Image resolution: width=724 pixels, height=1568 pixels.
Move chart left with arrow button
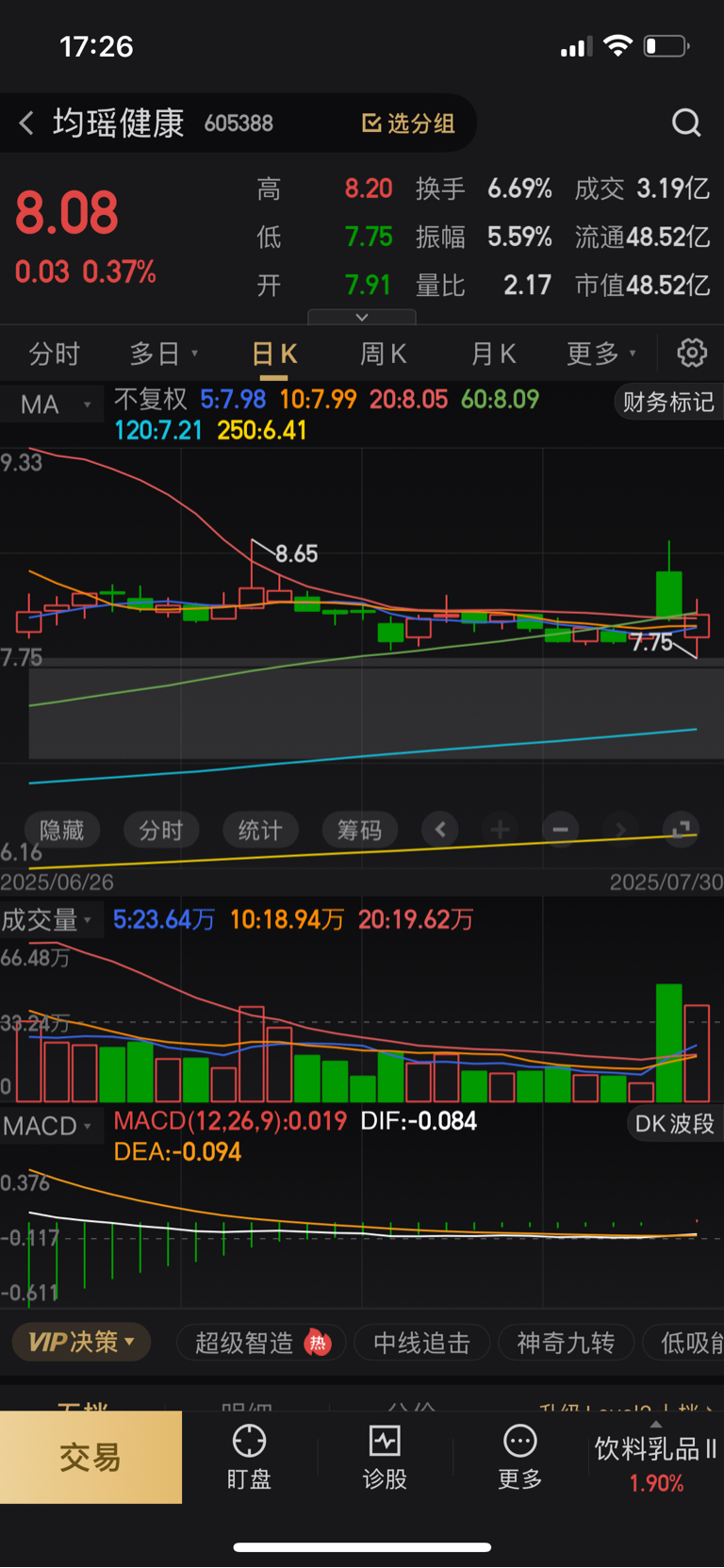click(440, 830)
